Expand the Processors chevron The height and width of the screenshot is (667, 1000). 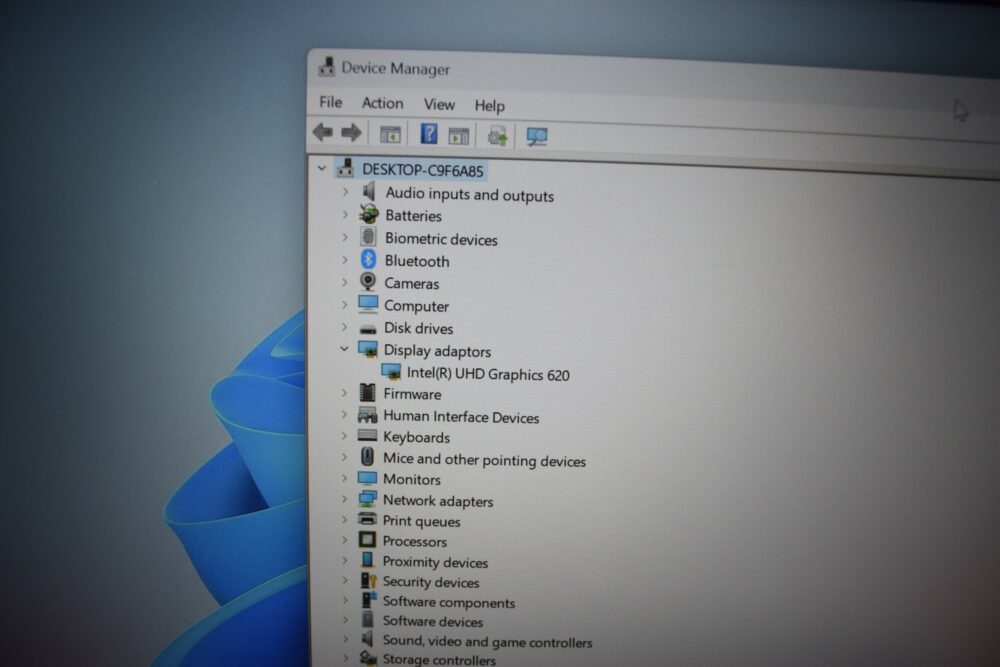pyautogui.click(x=344, y=539)
